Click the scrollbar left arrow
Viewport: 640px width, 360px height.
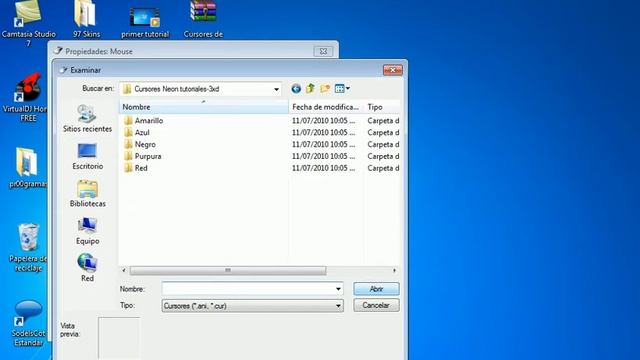[124, 270]
